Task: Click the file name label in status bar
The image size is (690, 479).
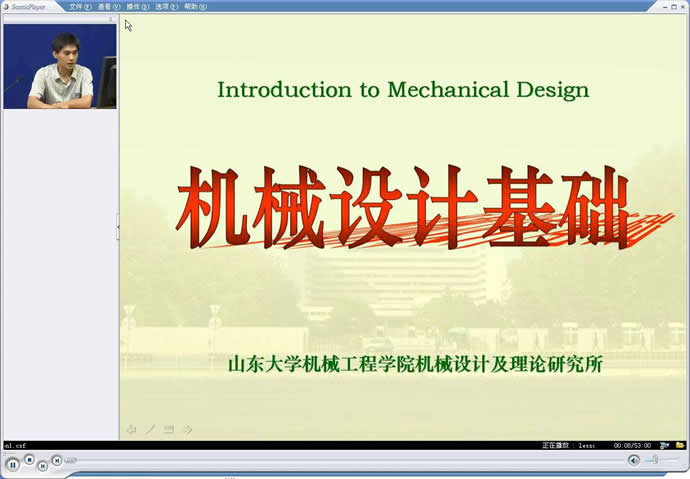Action: pos(15,446)
